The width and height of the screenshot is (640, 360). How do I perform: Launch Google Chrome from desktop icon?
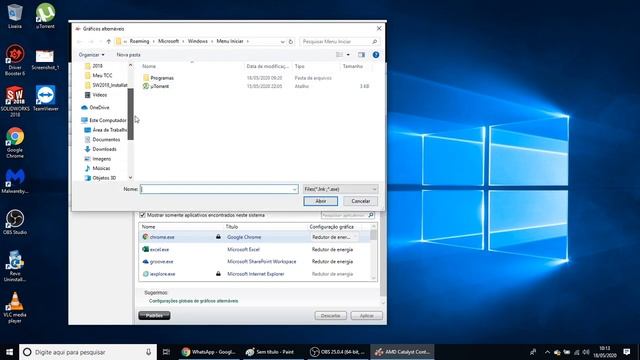[x=15, y=142]
